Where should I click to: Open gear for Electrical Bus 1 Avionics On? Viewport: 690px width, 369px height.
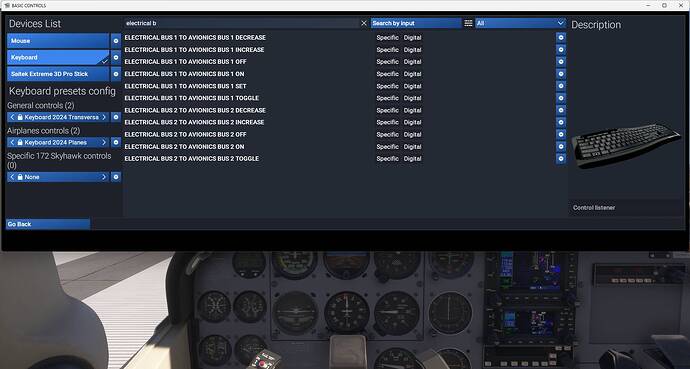[x=561, y=74]
